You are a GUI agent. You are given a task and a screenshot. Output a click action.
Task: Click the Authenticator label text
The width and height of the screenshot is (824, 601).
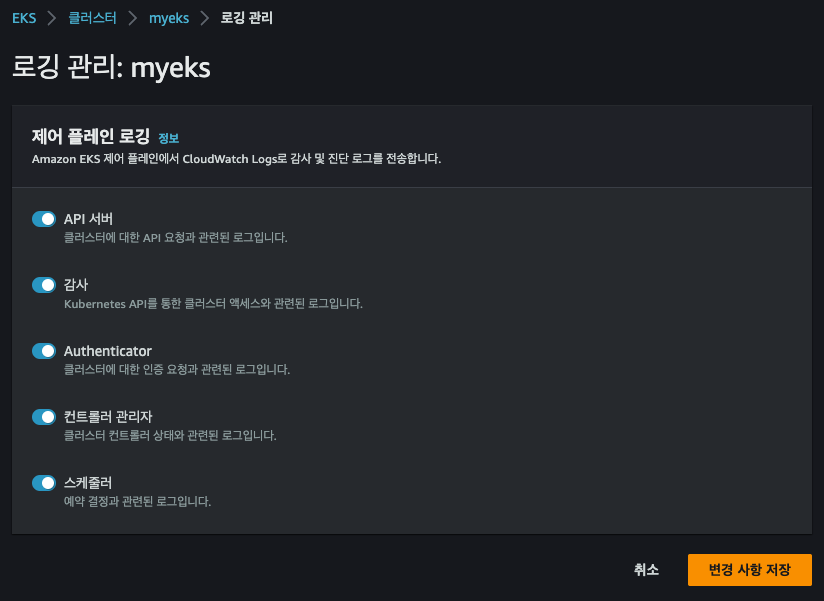(108, 351)
